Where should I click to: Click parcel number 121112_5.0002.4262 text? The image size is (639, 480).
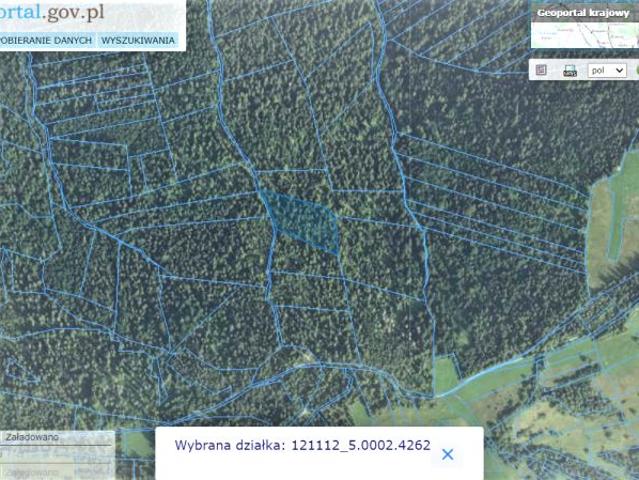[361, 445]
